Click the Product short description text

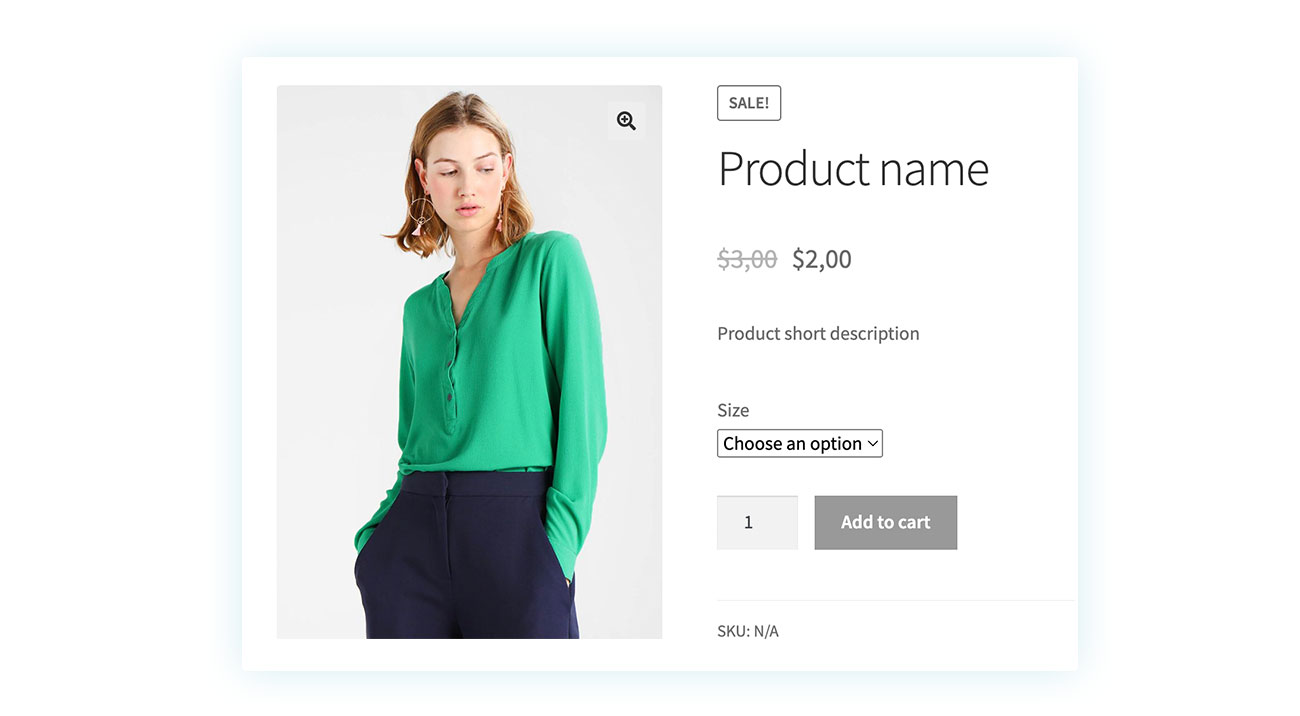[818, 333]
